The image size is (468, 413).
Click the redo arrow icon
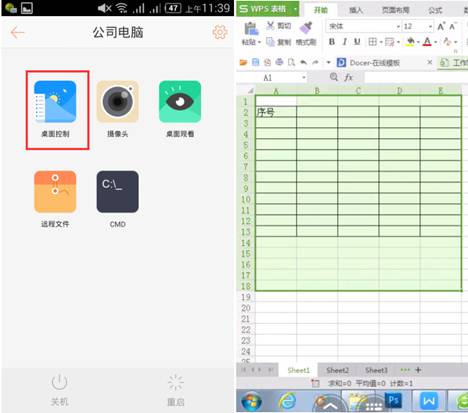[315, 62]
